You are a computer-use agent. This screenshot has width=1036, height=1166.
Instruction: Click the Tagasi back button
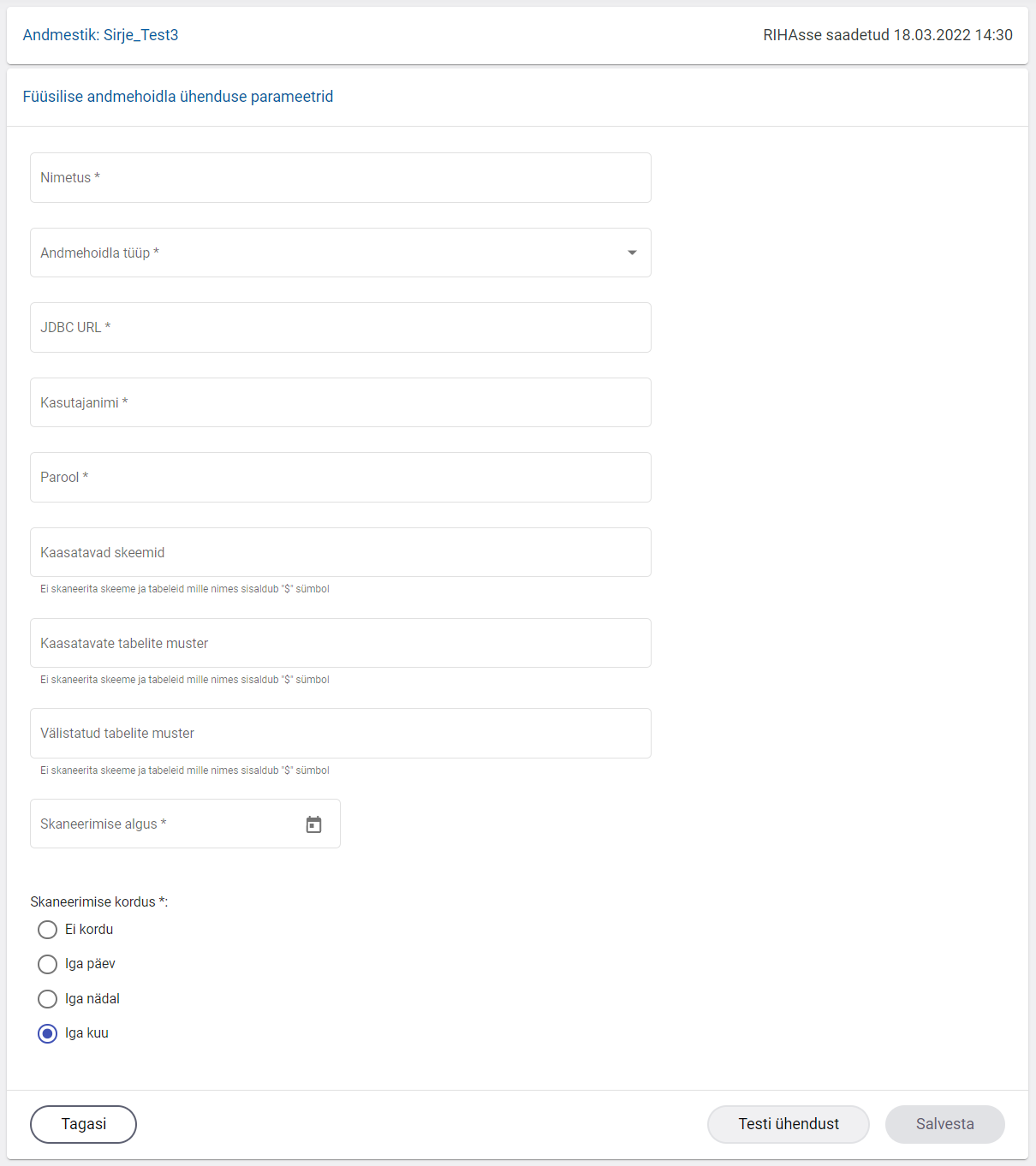coord(83,1124)
